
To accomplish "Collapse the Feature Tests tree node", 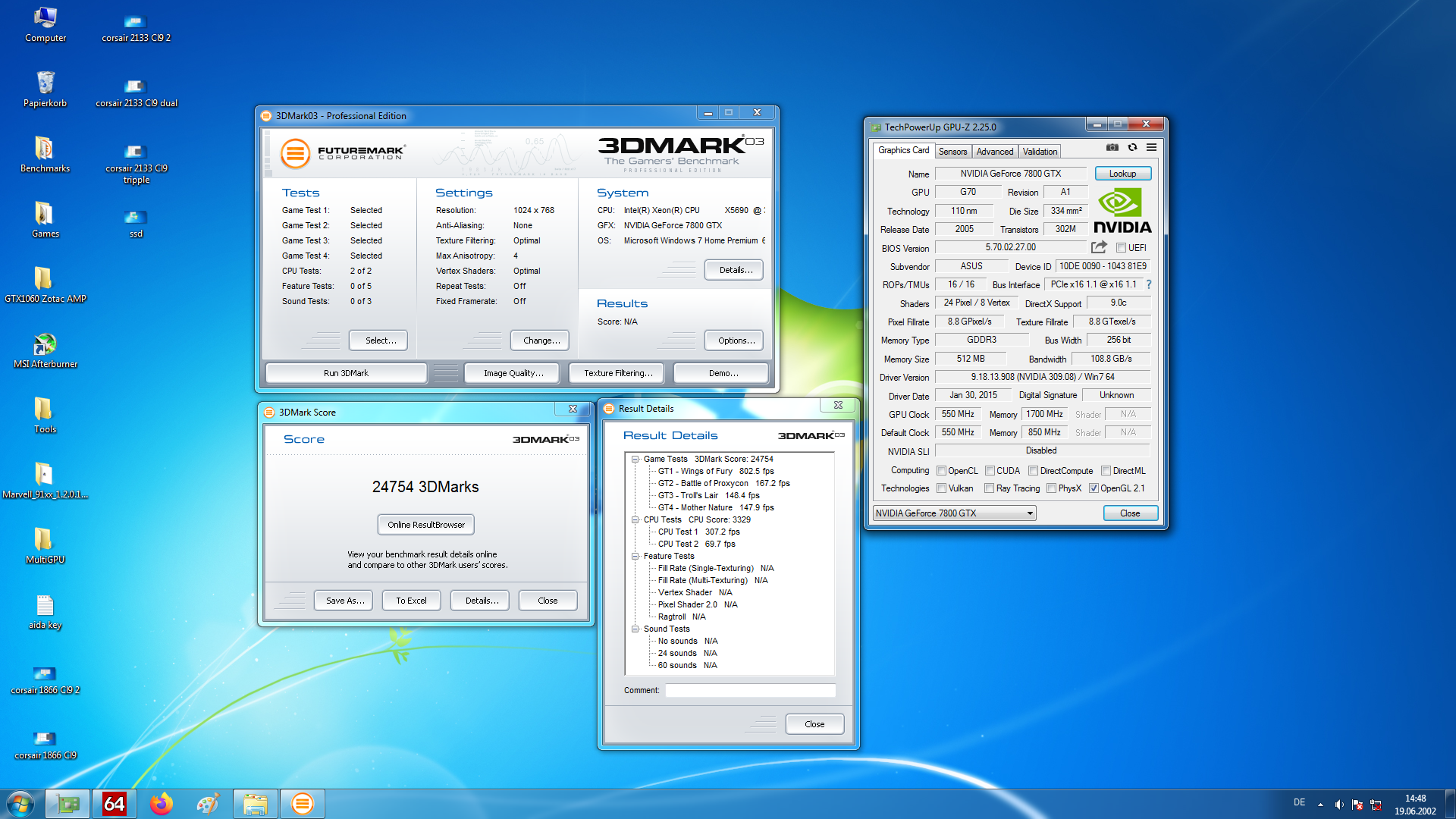I will pos(635,556).
